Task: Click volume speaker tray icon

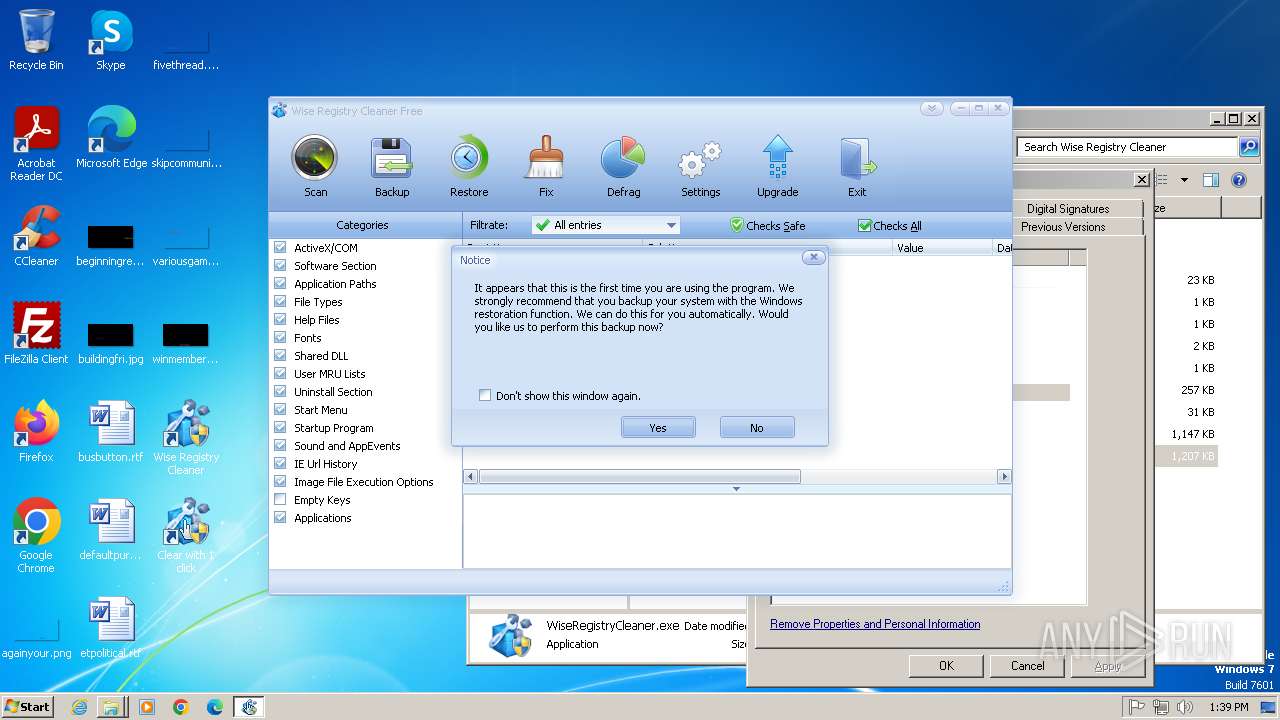Action: tap(1186, 707)
